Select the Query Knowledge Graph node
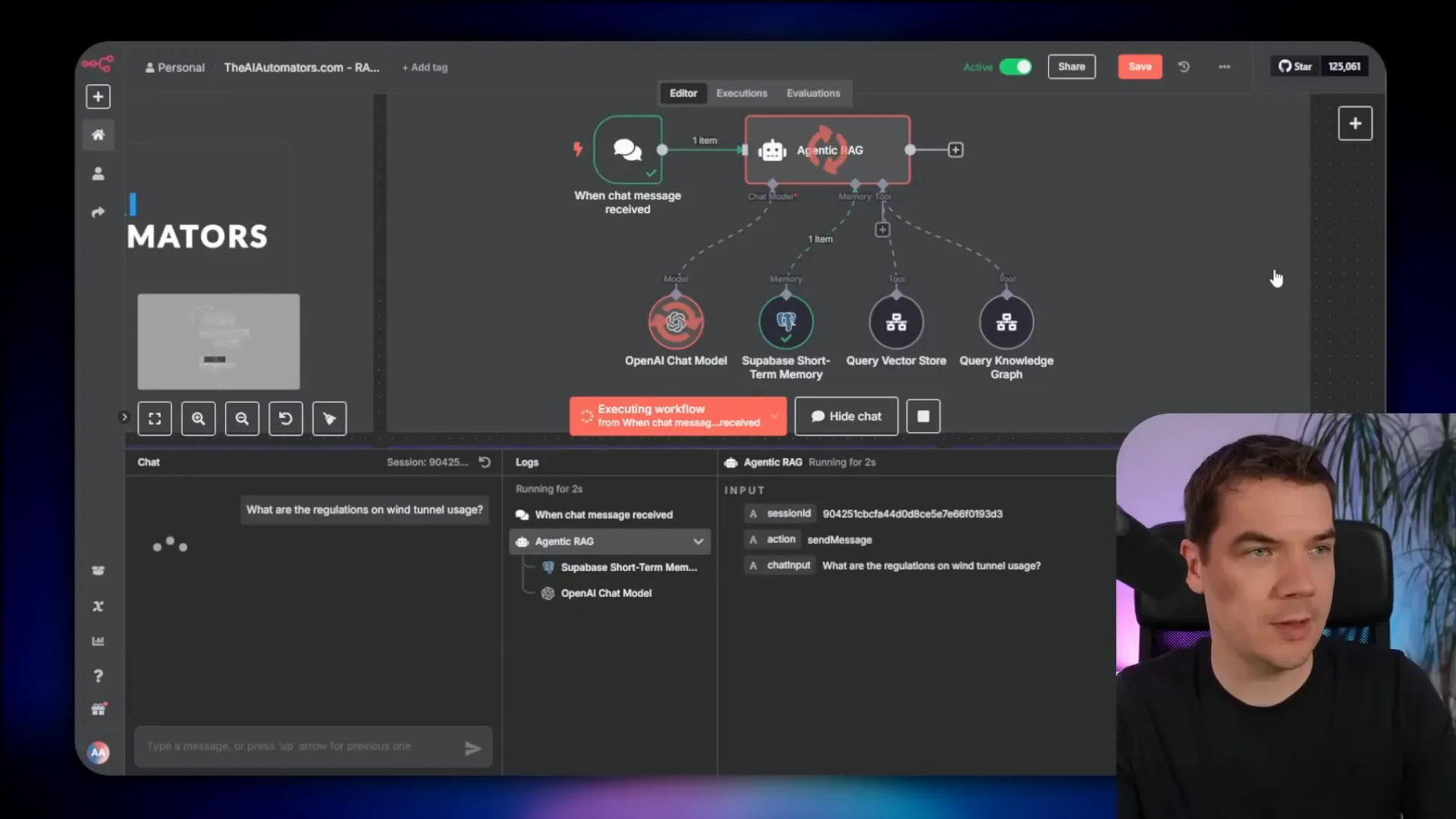This screenshot has width=1456, height=819. [1006, 322]
